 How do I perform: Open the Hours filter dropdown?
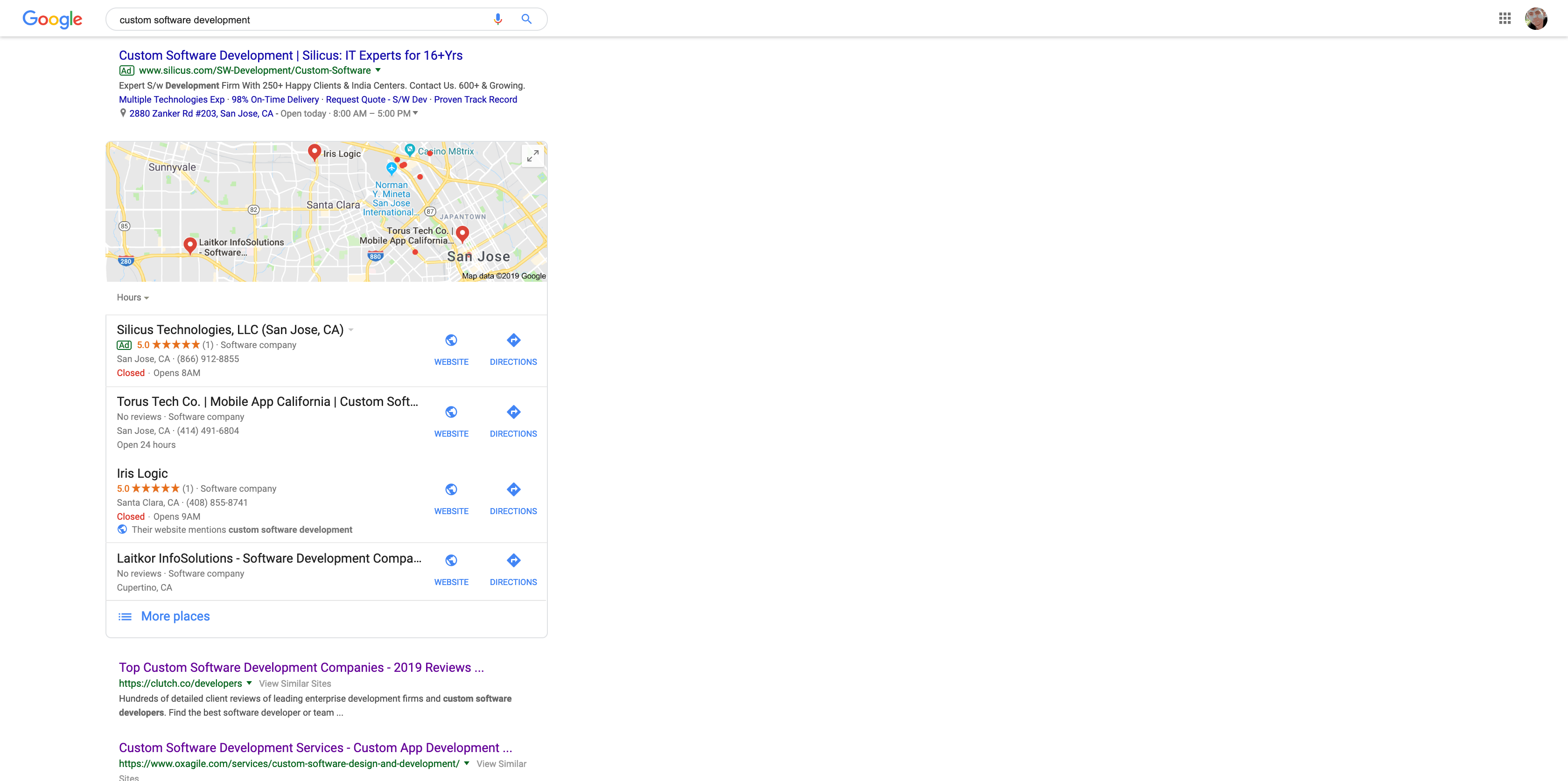click(133, 298)
